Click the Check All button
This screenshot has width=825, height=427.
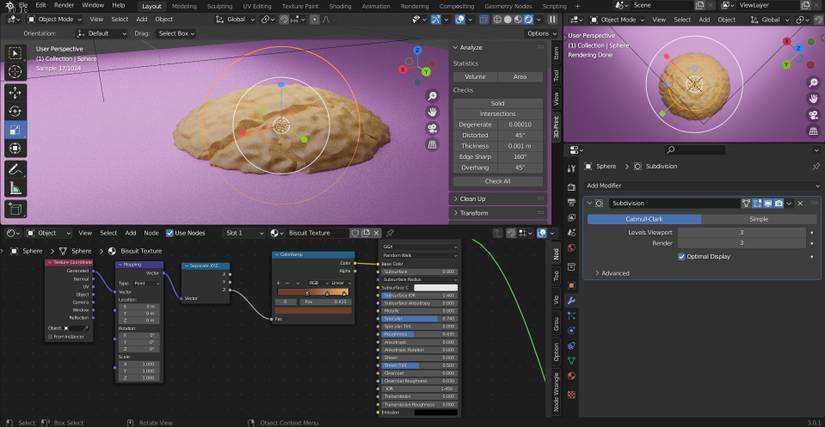pyautogui.click(x=498, y=181)
